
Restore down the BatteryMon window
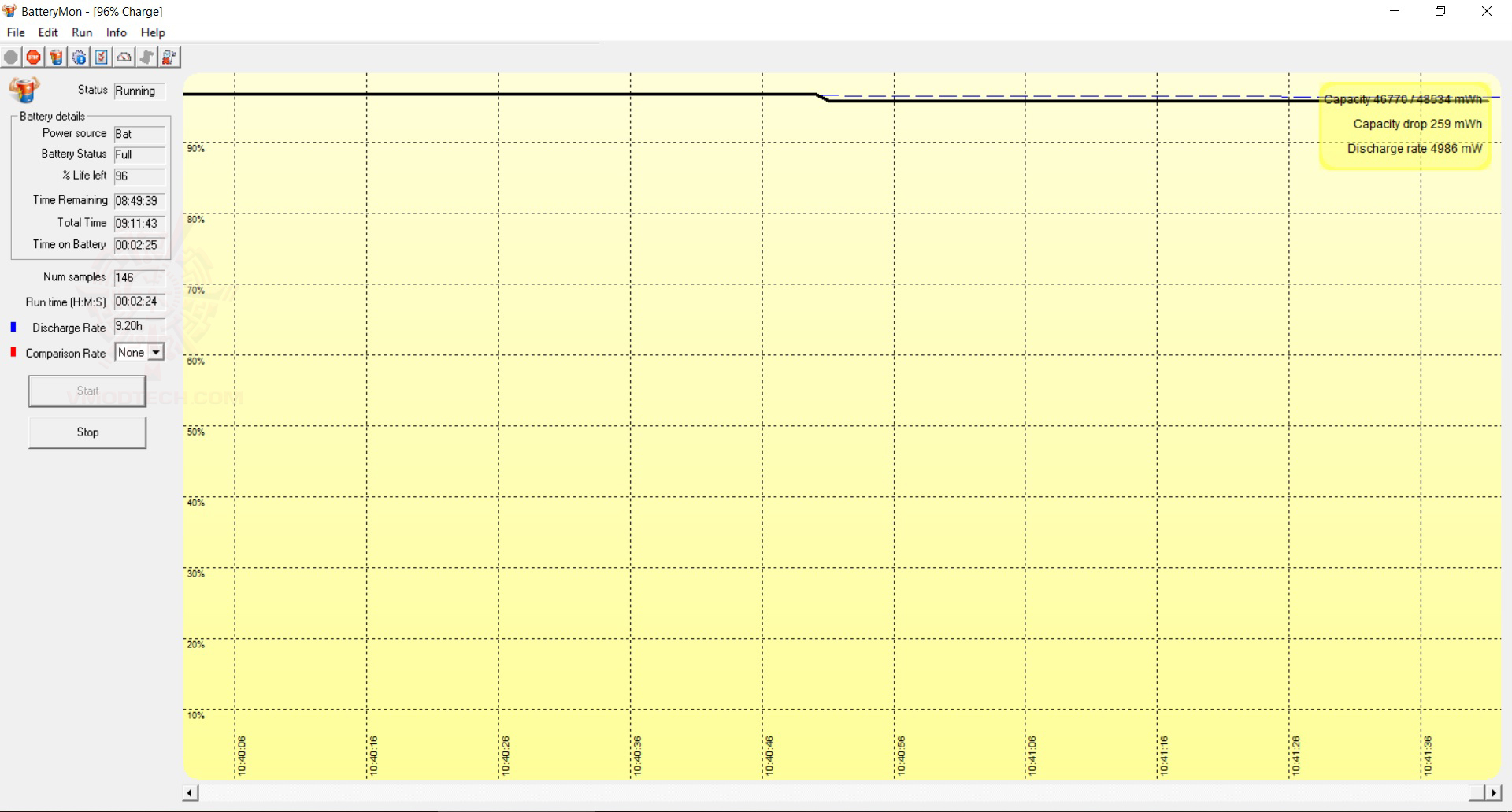(1440, 11)
